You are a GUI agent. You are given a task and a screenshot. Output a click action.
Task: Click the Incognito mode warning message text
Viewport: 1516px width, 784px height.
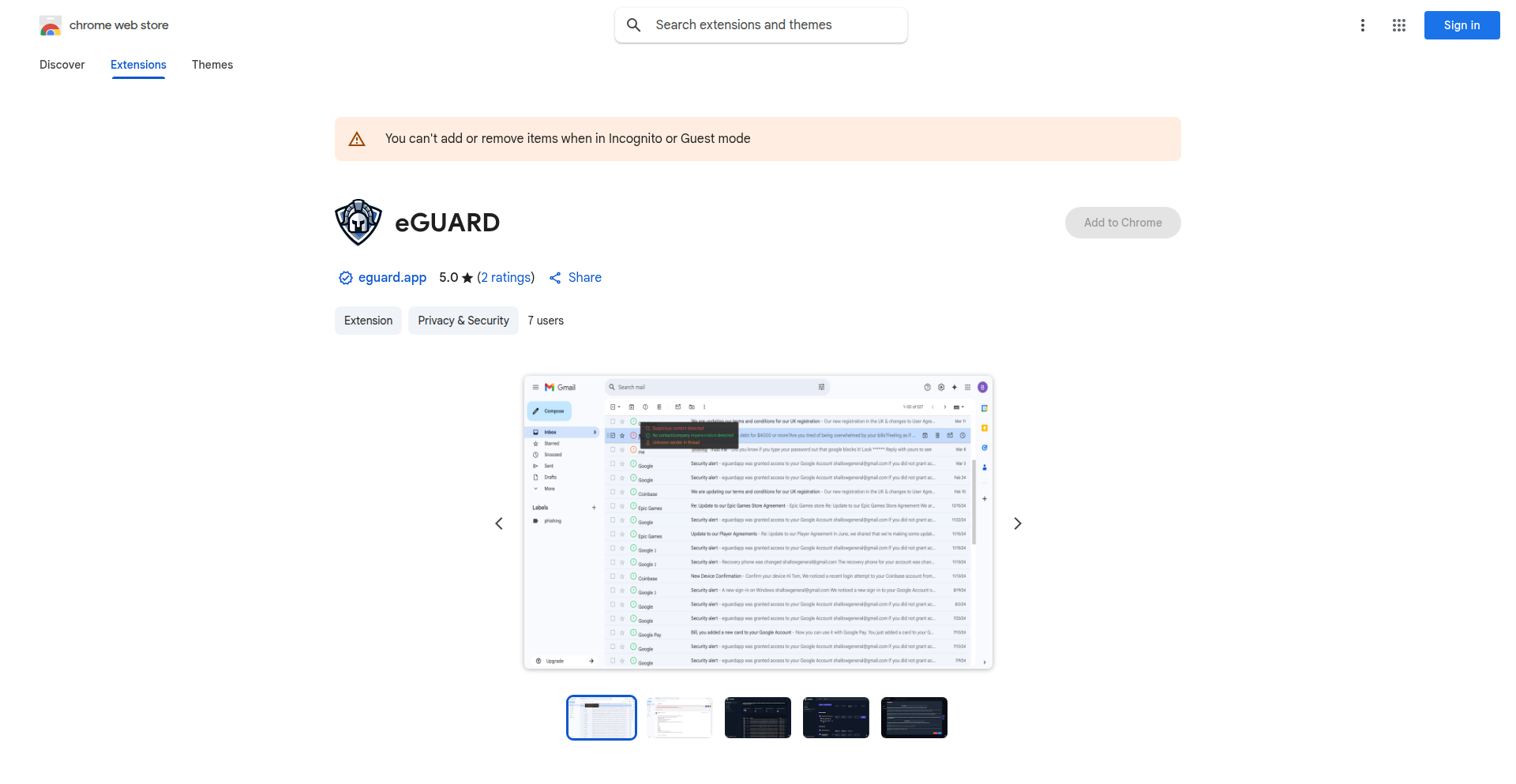coord(568,139)
